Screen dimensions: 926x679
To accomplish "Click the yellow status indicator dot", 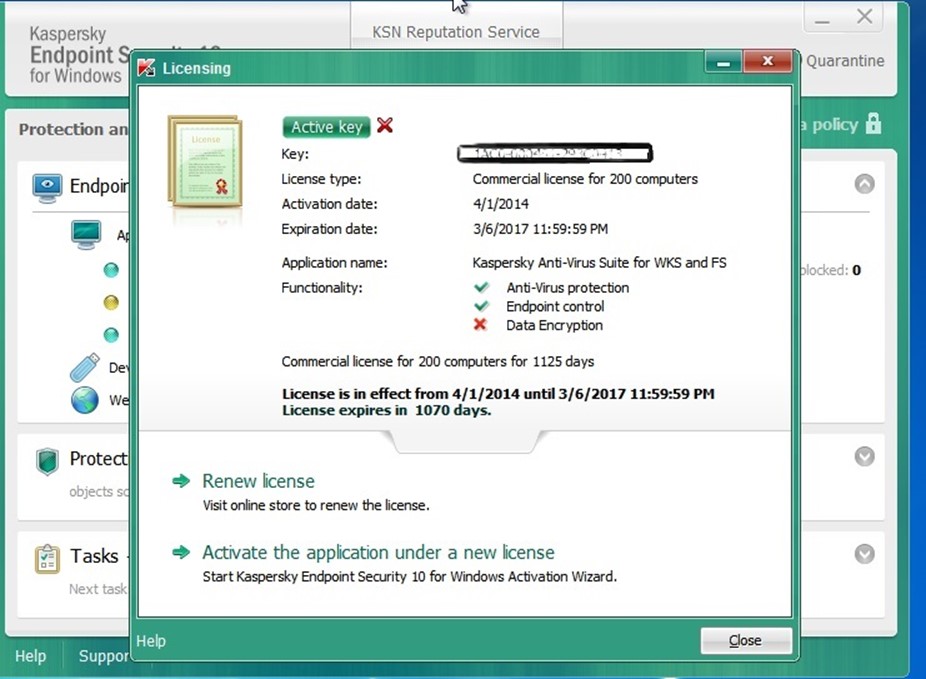I will click(111, 302).
